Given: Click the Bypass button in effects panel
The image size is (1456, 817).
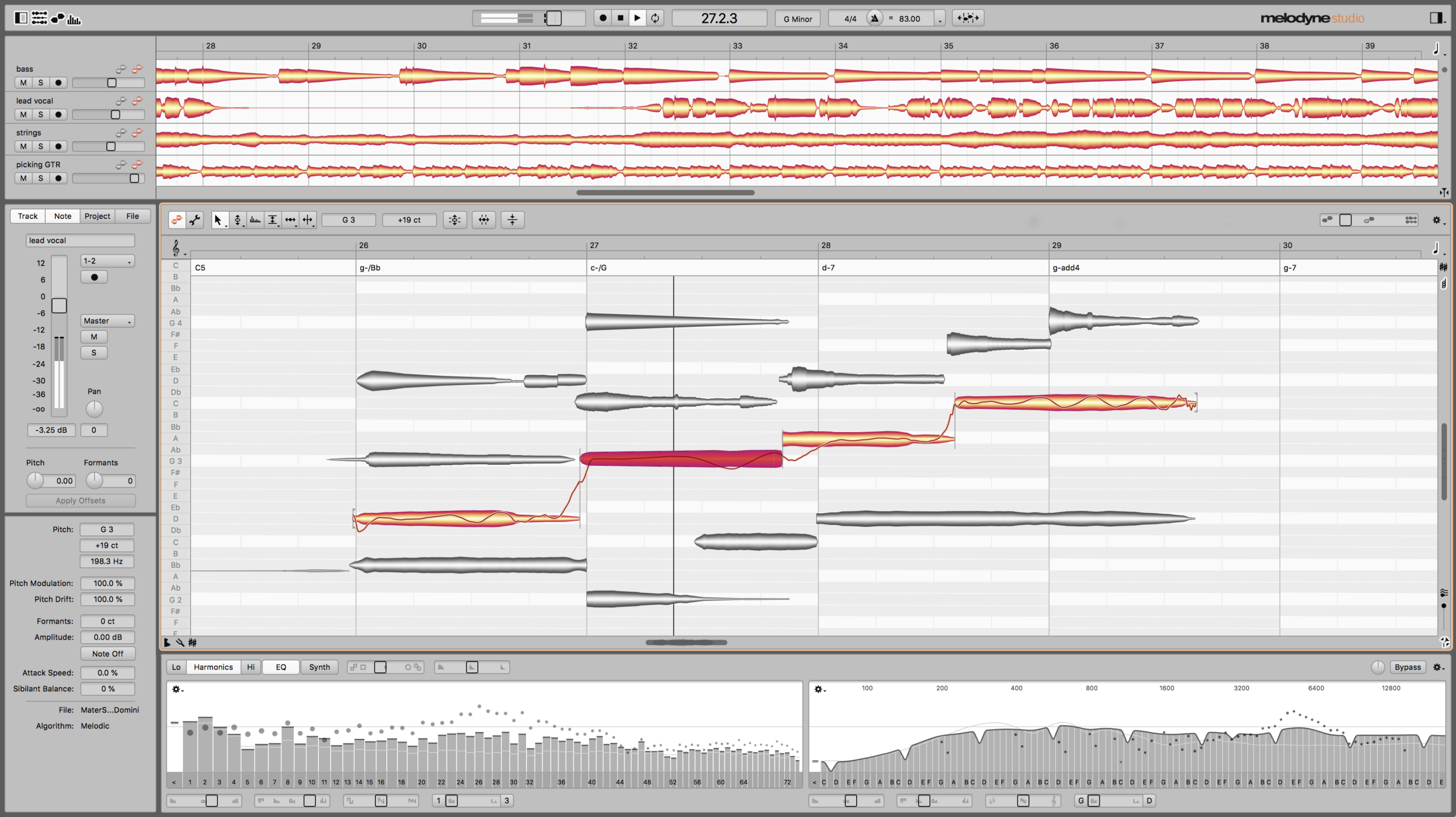Looking at the screenshot, I should pyautogui.click(x=1410, y=667).
